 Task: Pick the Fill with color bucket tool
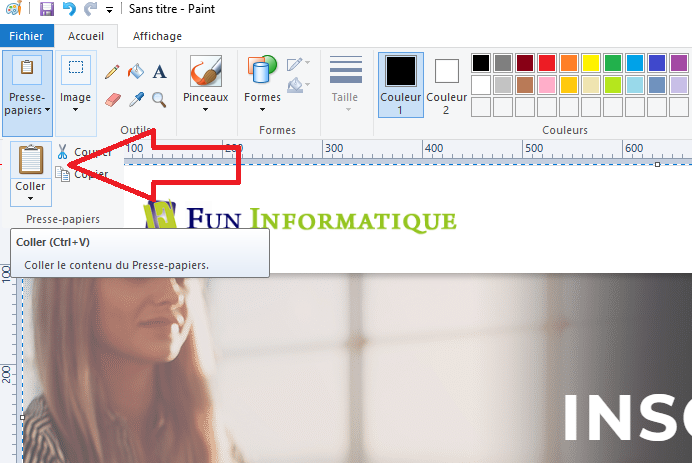[x=136, y=71]
